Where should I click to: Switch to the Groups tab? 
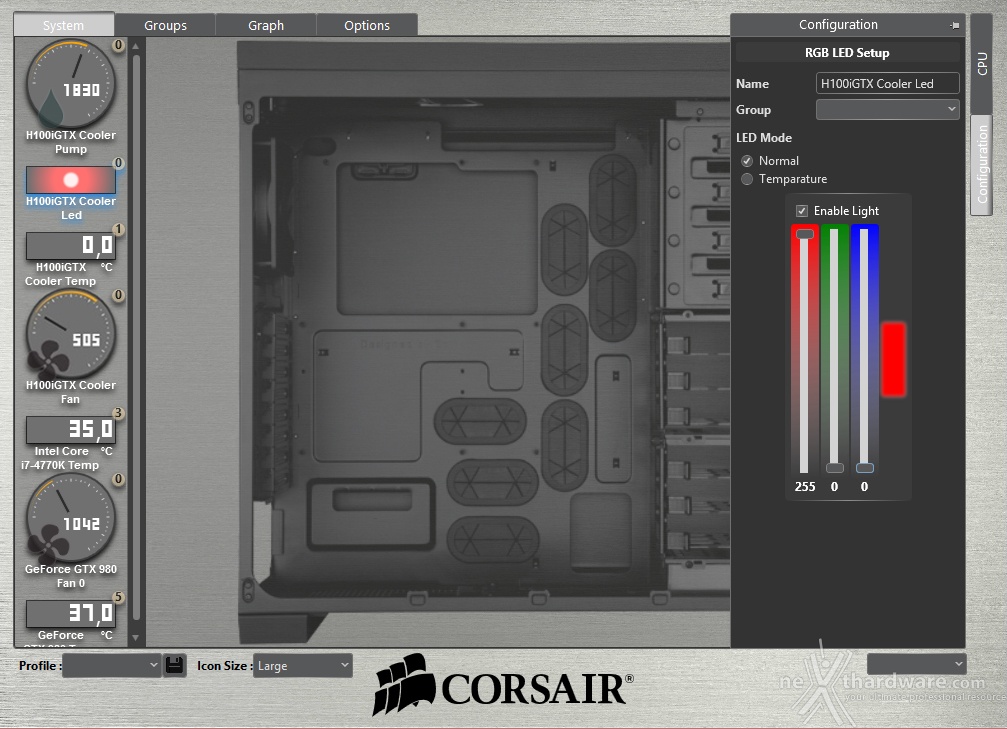click(165, 25)
